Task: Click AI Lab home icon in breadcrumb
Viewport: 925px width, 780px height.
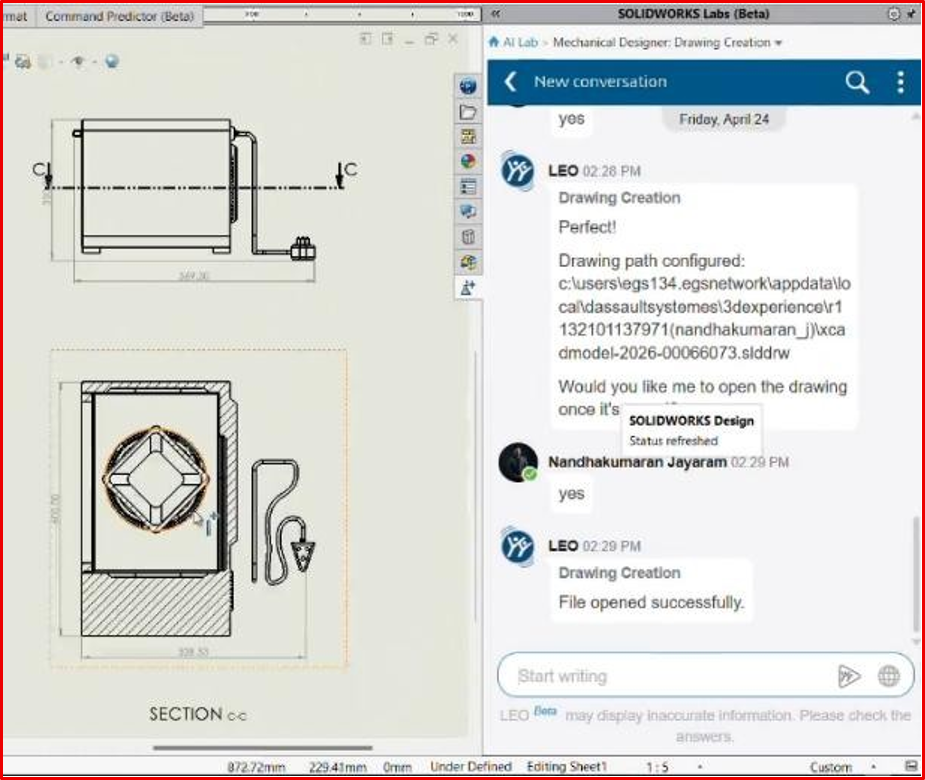Action: (494, 42)
